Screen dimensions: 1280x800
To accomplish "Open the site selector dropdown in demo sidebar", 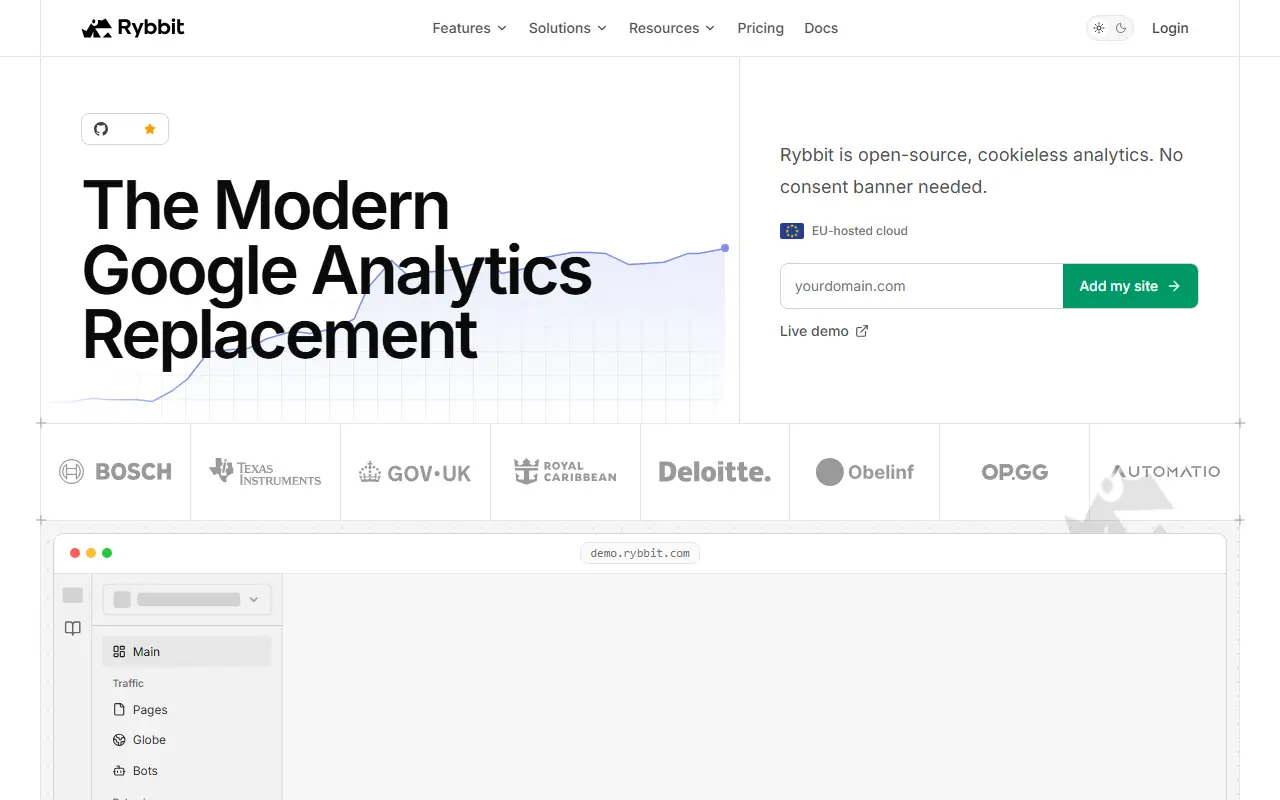I will click(187, 600).
